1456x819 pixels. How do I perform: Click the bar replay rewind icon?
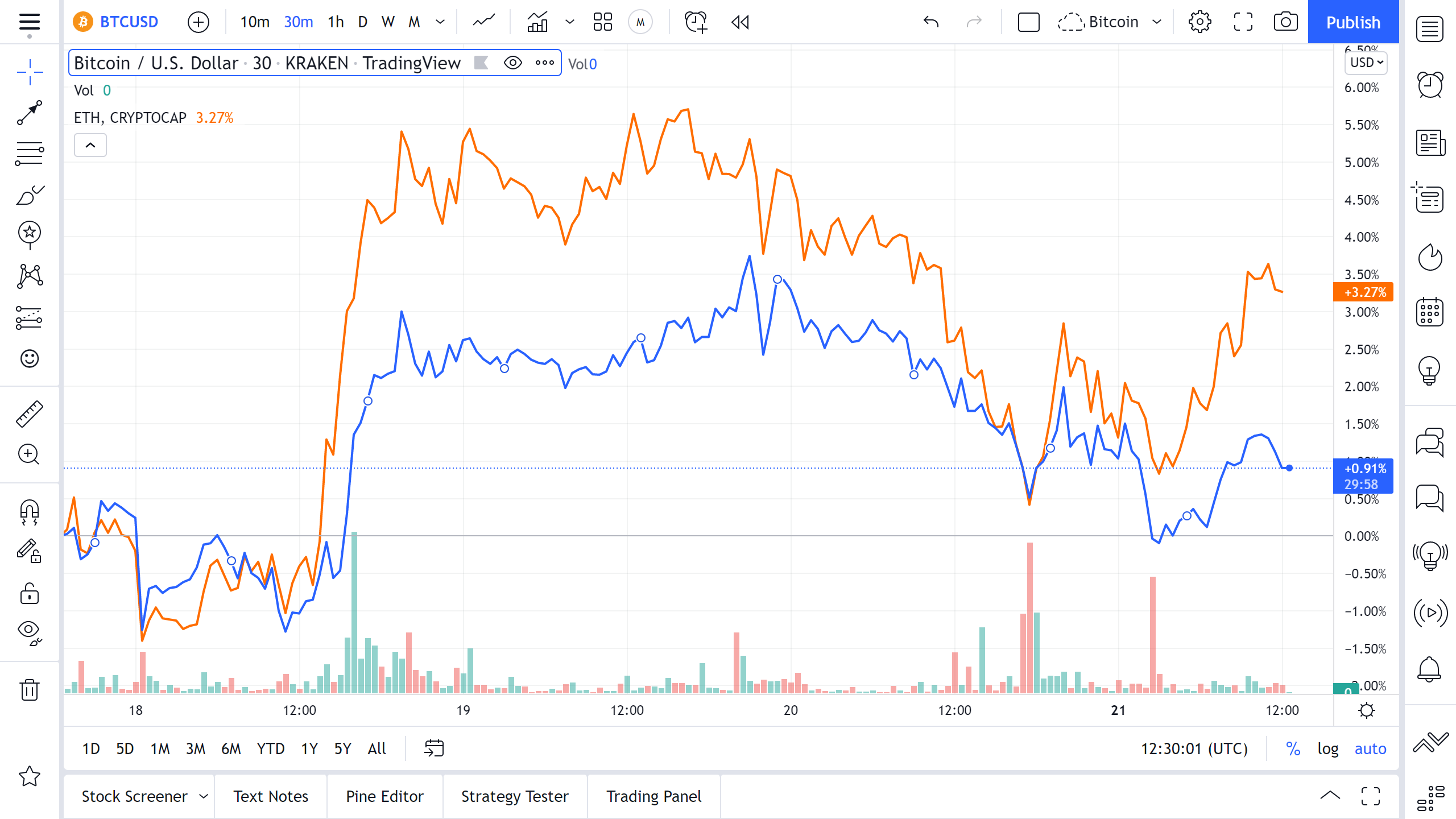pyautogui.click(x=740, y=22)
